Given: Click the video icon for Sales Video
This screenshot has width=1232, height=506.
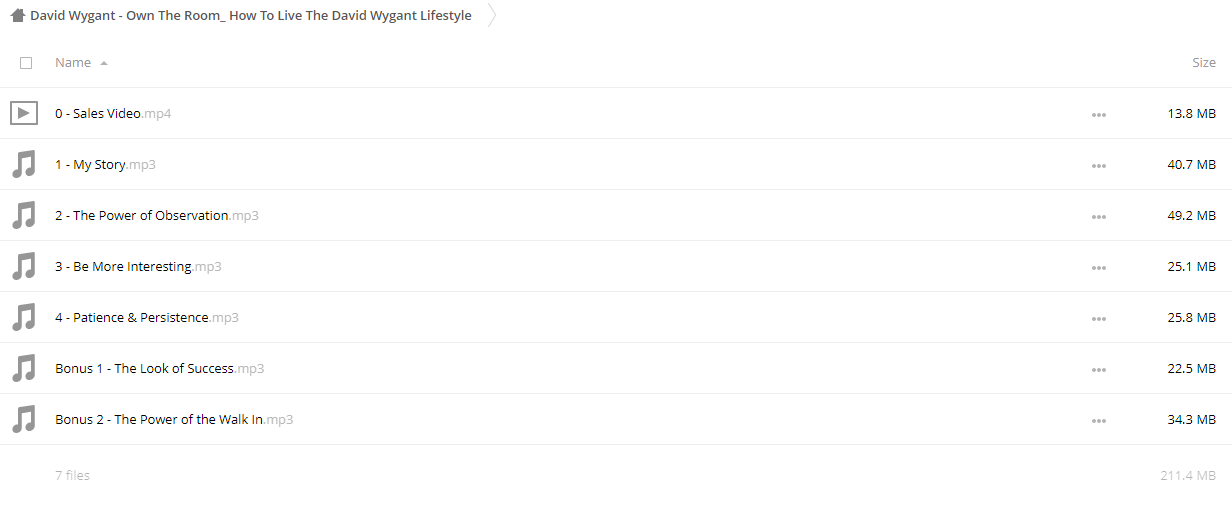Looking at the screenshot, I should click(x=24, y=113).
